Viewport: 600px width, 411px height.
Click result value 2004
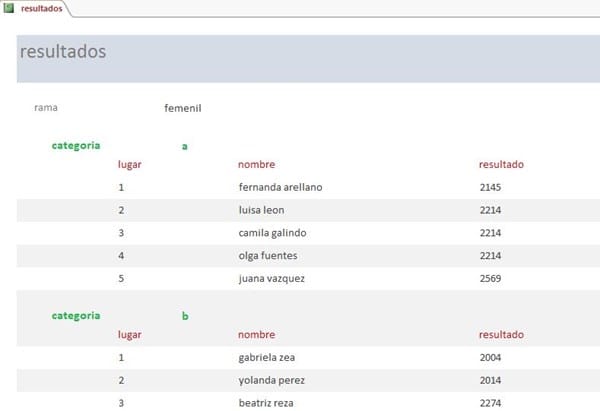click(493, 357)
